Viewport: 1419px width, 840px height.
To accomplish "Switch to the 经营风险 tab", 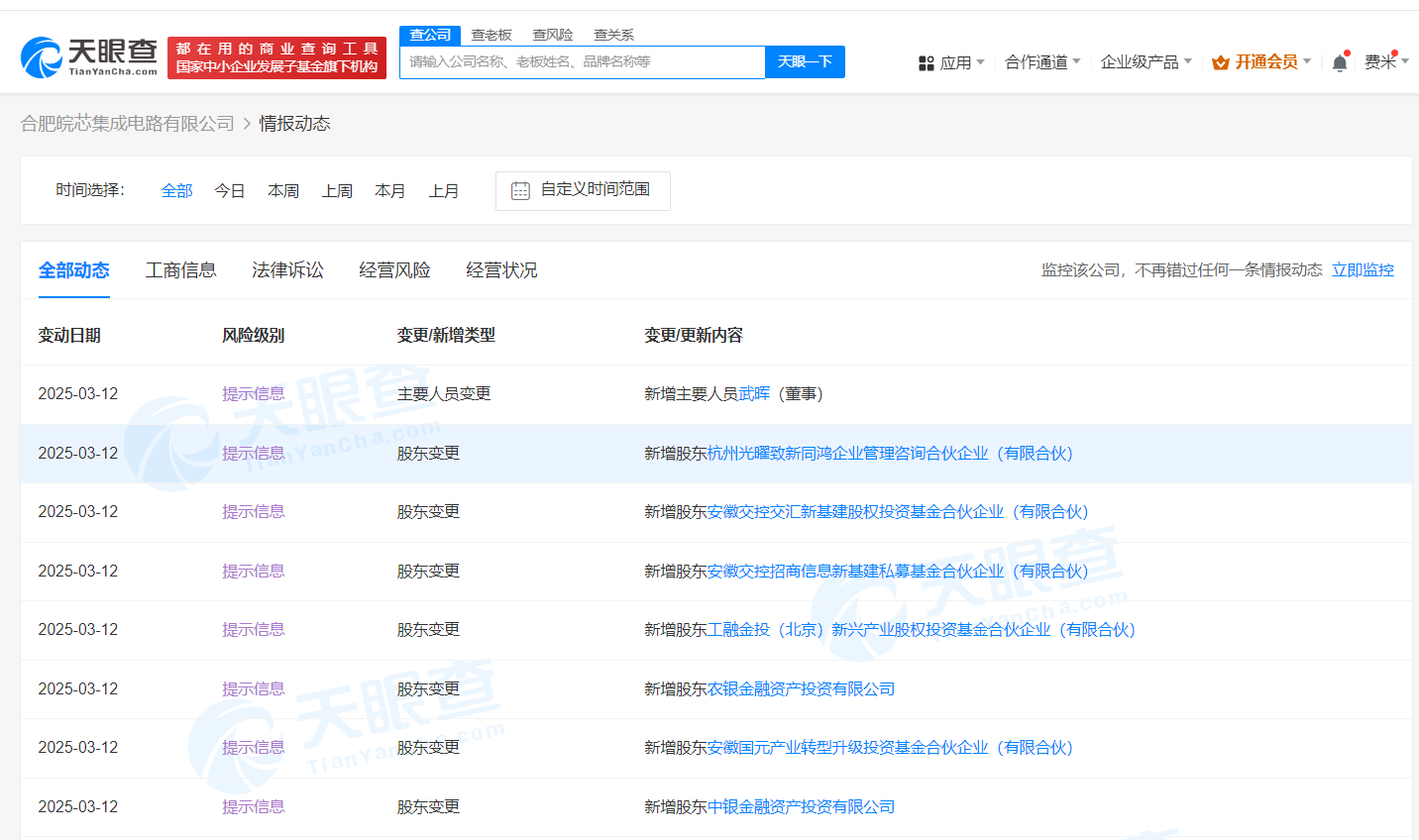I will click(394, 270).
